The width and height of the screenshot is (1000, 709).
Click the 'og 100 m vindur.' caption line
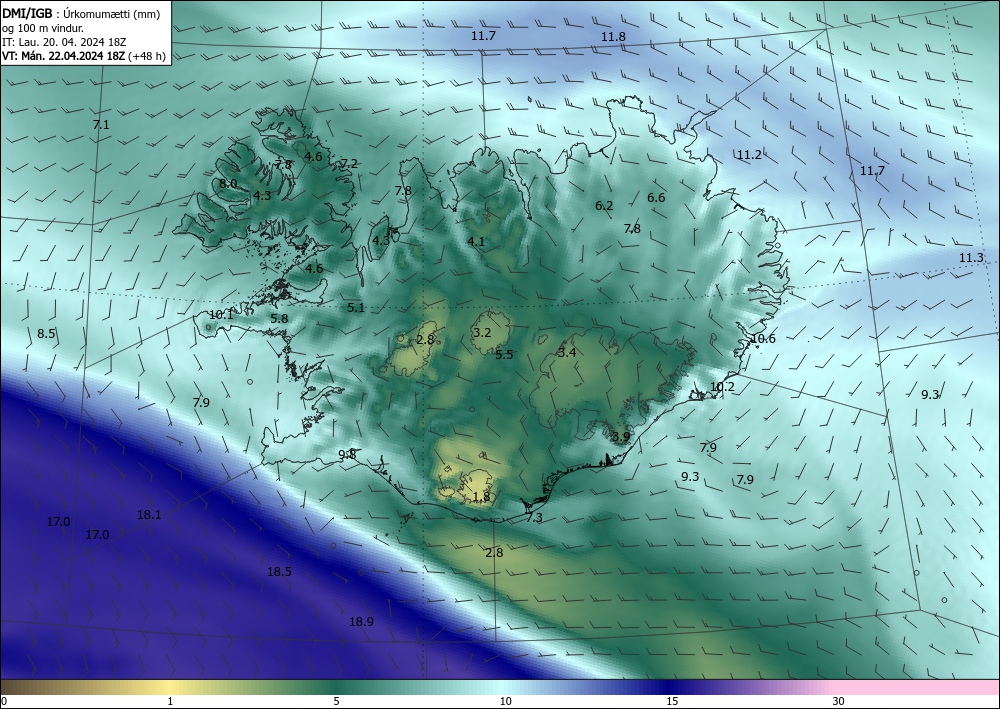click(43, 28)
